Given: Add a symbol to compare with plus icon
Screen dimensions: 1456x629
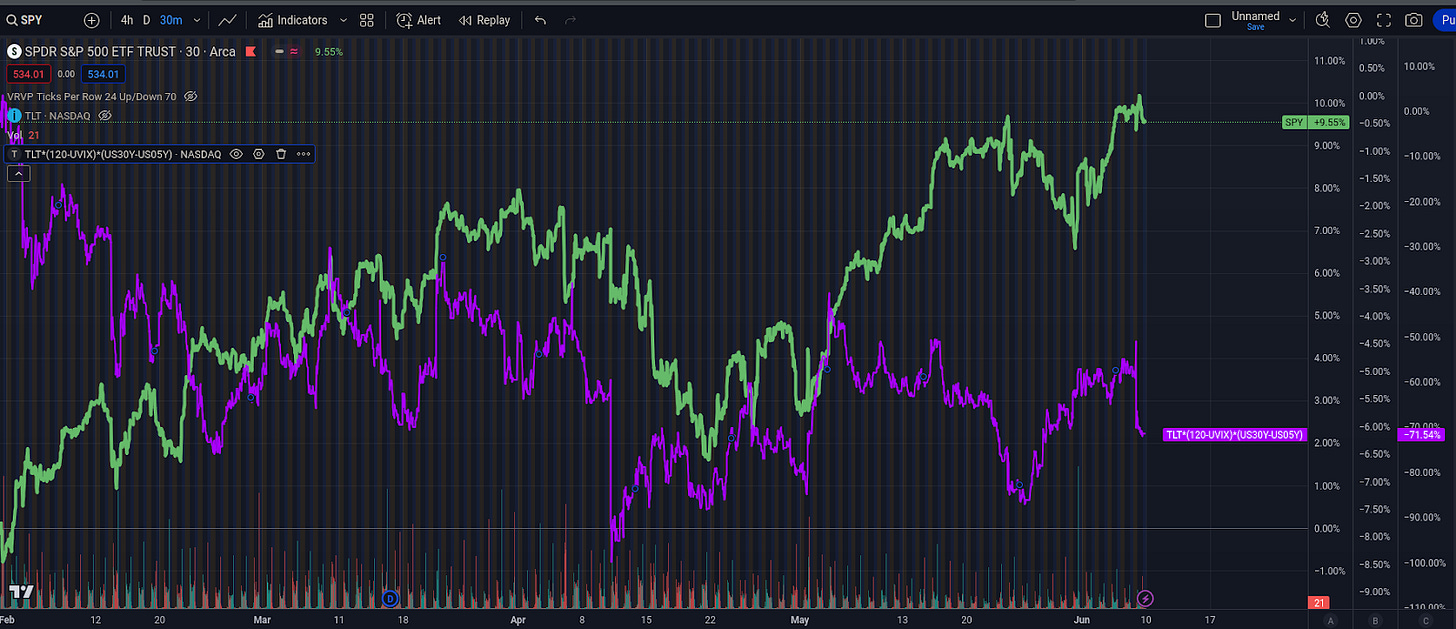Looking at the screenshot, I should pos(92,20).
